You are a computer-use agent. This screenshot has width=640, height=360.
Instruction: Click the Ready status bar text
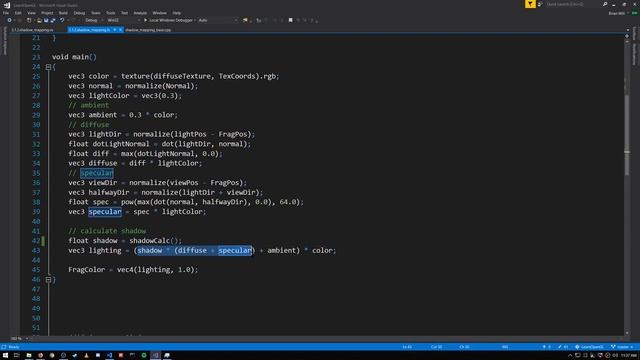pos(13,347)
